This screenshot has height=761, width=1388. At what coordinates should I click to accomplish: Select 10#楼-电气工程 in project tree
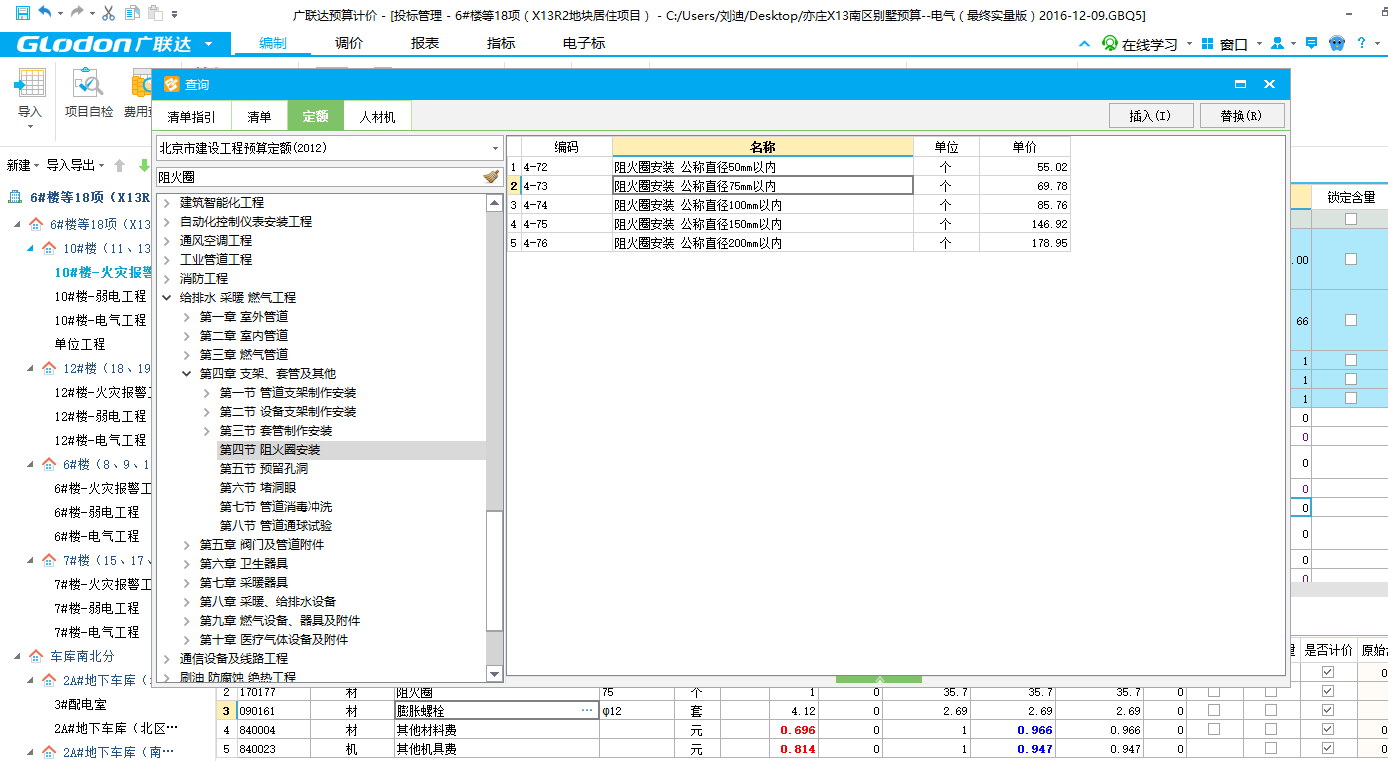click(x=100, y=320)
